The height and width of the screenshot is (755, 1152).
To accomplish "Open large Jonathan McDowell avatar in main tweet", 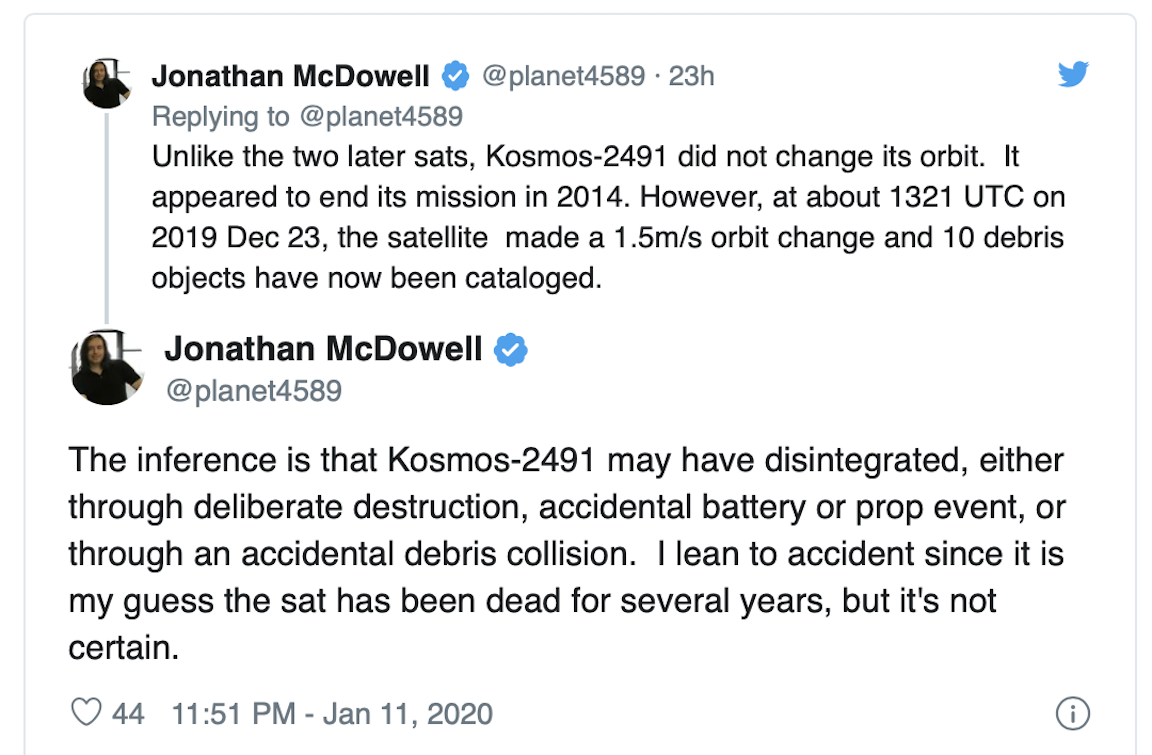I will tap(107, 368).
